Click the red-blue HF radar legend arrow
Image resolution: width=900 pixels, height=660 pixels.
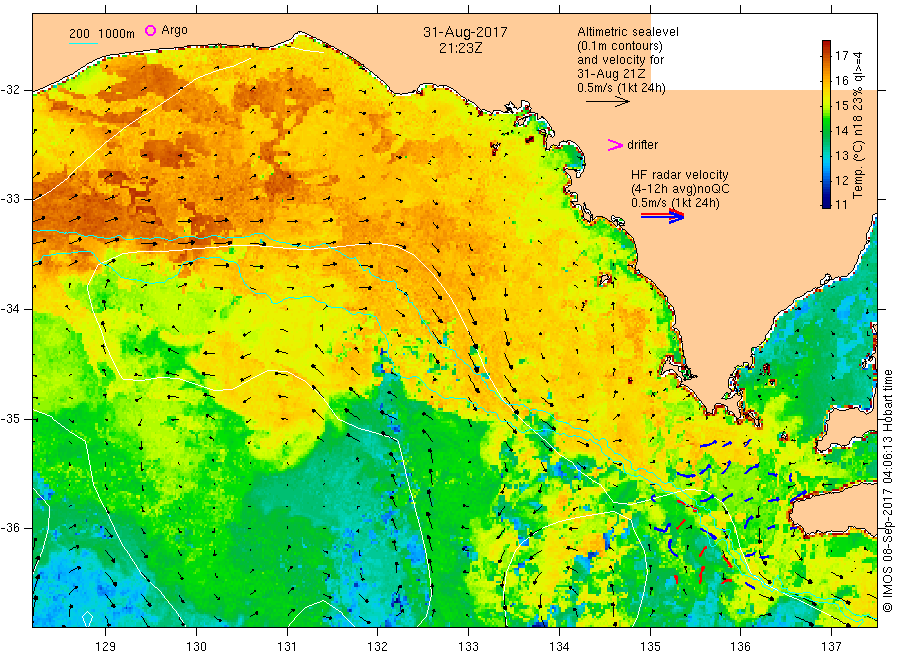coord(662,216)
